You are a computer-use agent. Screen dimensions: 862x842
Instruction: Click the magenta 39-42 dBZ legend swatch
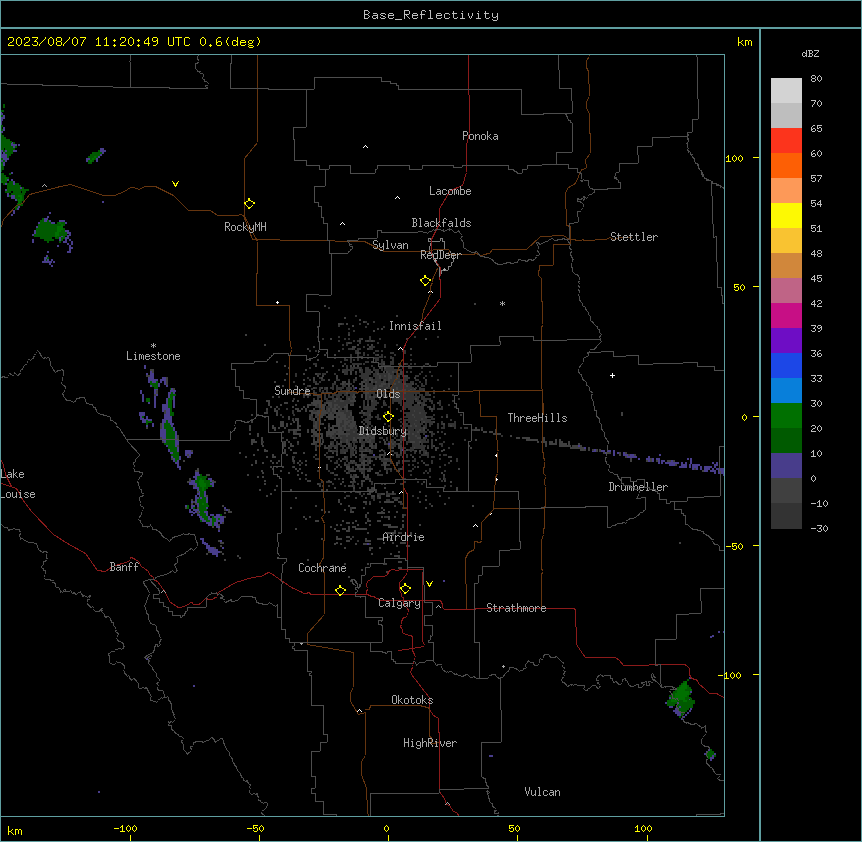tap(786, 315)
